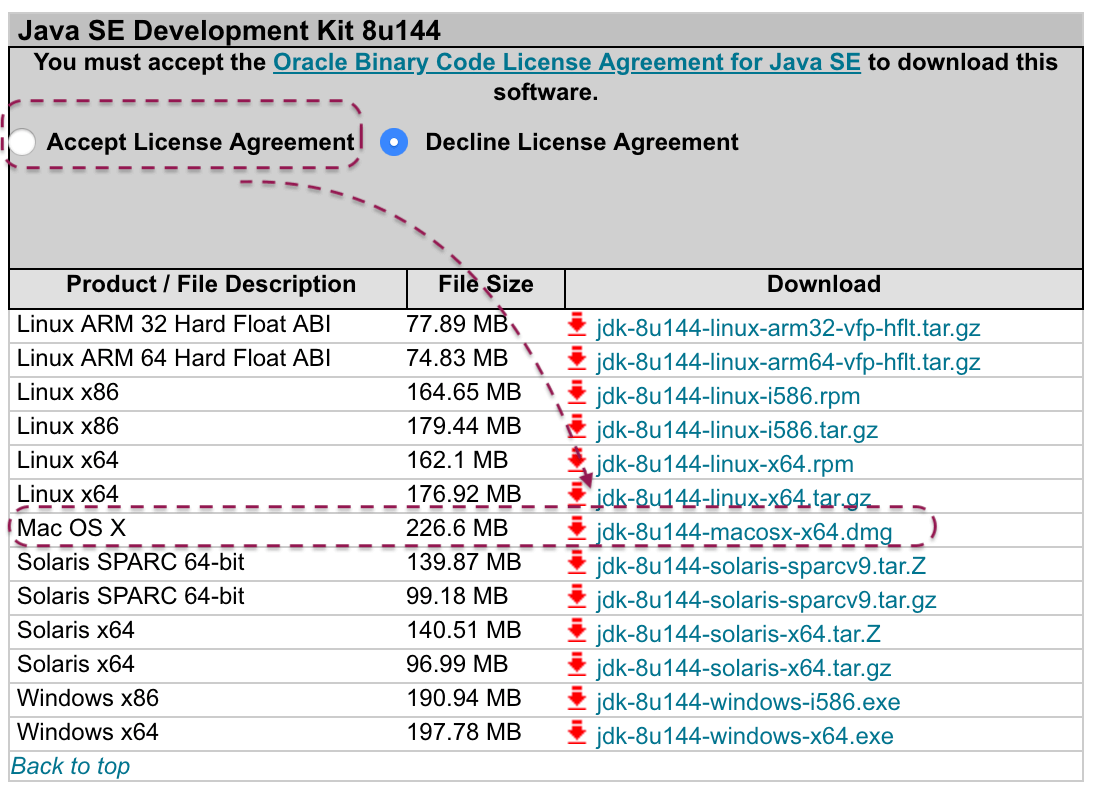Download jdk-8u144-solaris-sparcv9.tar.gz file
This screenshot has width=1096, height=788.
click(767, 600)
